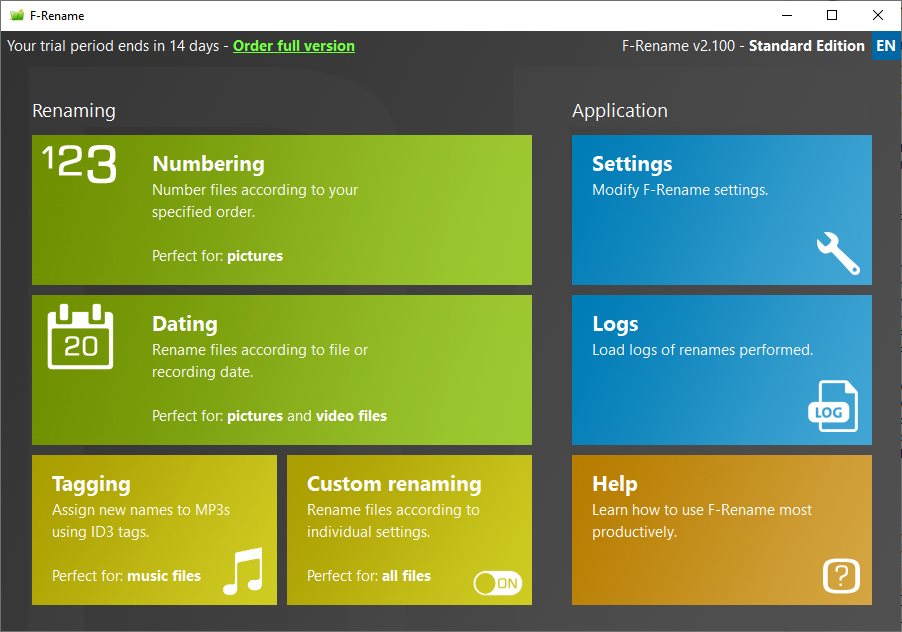This screenshot has height=632, width=902.
Task: Click the F-Rename app icon in title bar
Action: coord(16,15)
